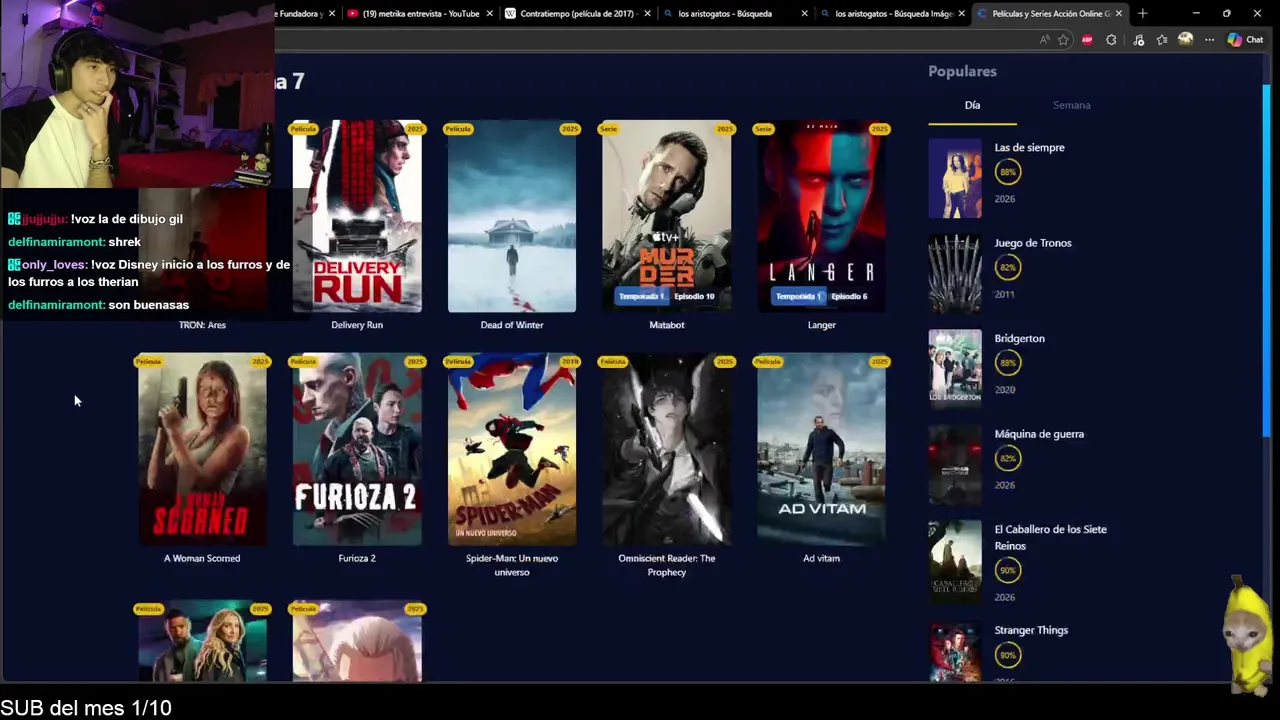The image size is (1280, 720).
Task: Open a new browser tab
Action: (1143, 13)
